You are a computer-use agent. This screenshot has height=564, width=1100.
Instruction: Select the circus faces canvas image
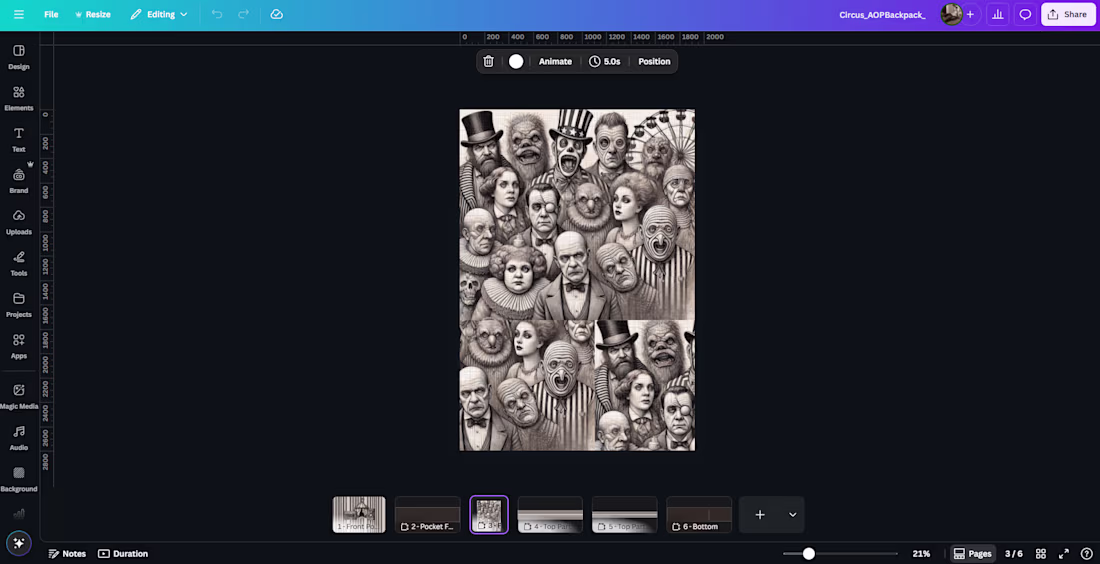577,279
